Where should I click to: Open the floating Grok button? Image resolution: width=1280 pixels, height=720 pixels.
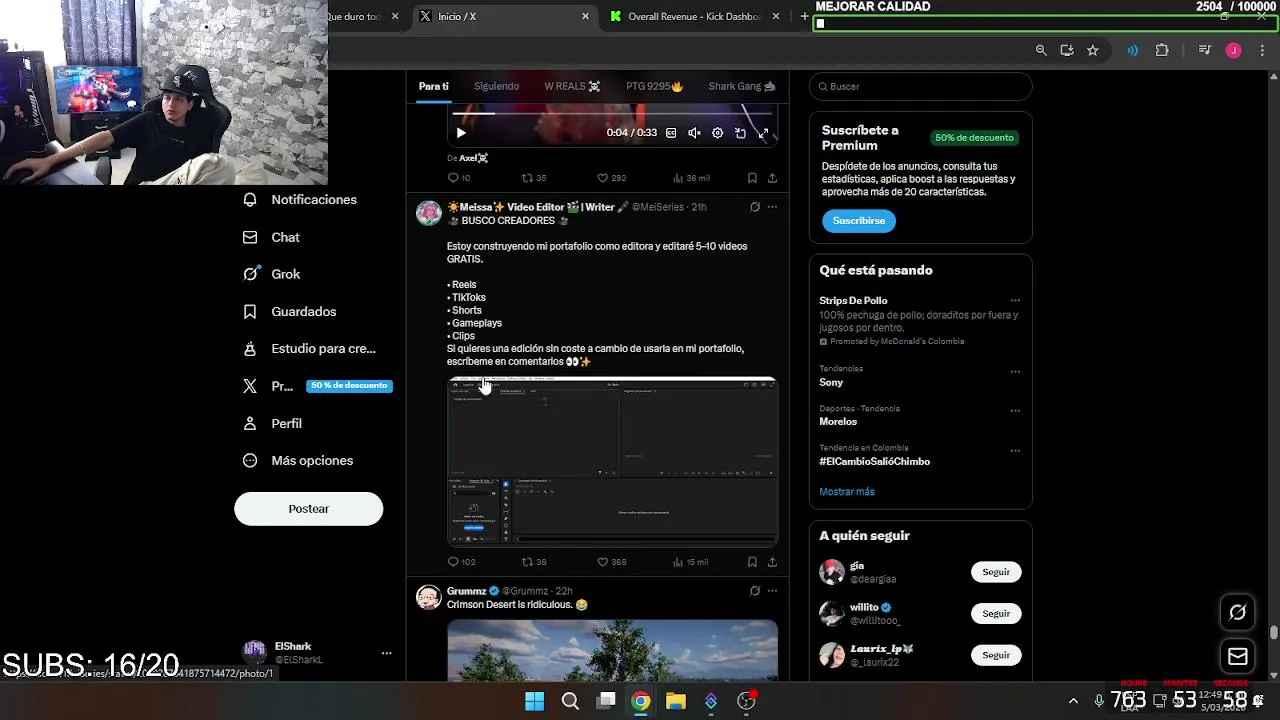click(1237, 612)
